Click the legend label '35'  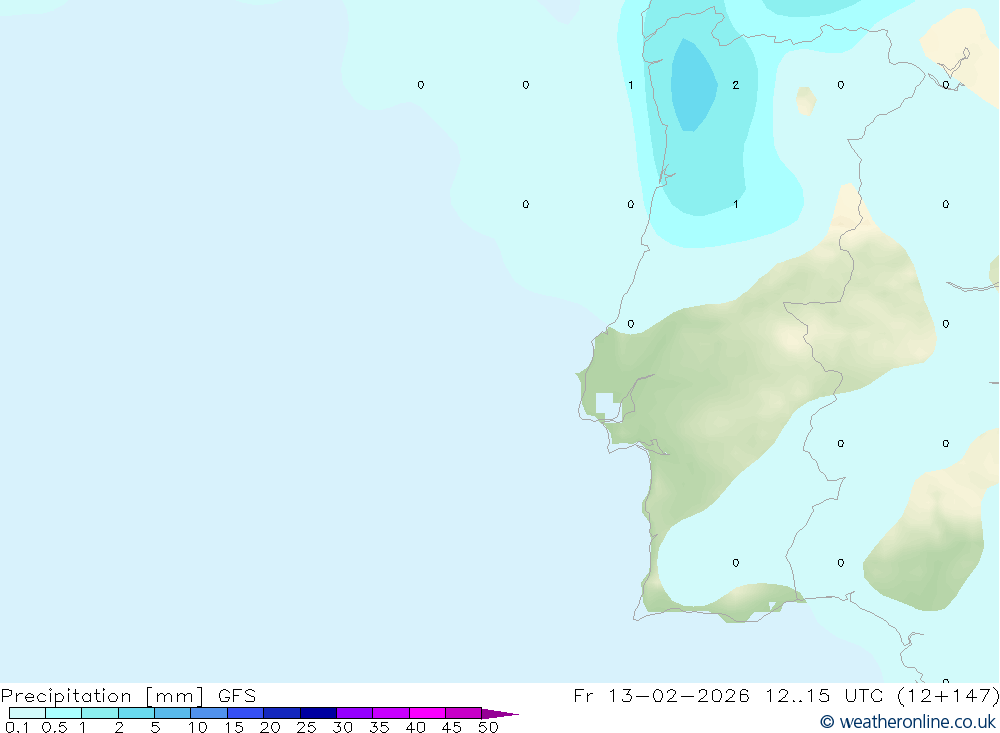tap(379, 727)
